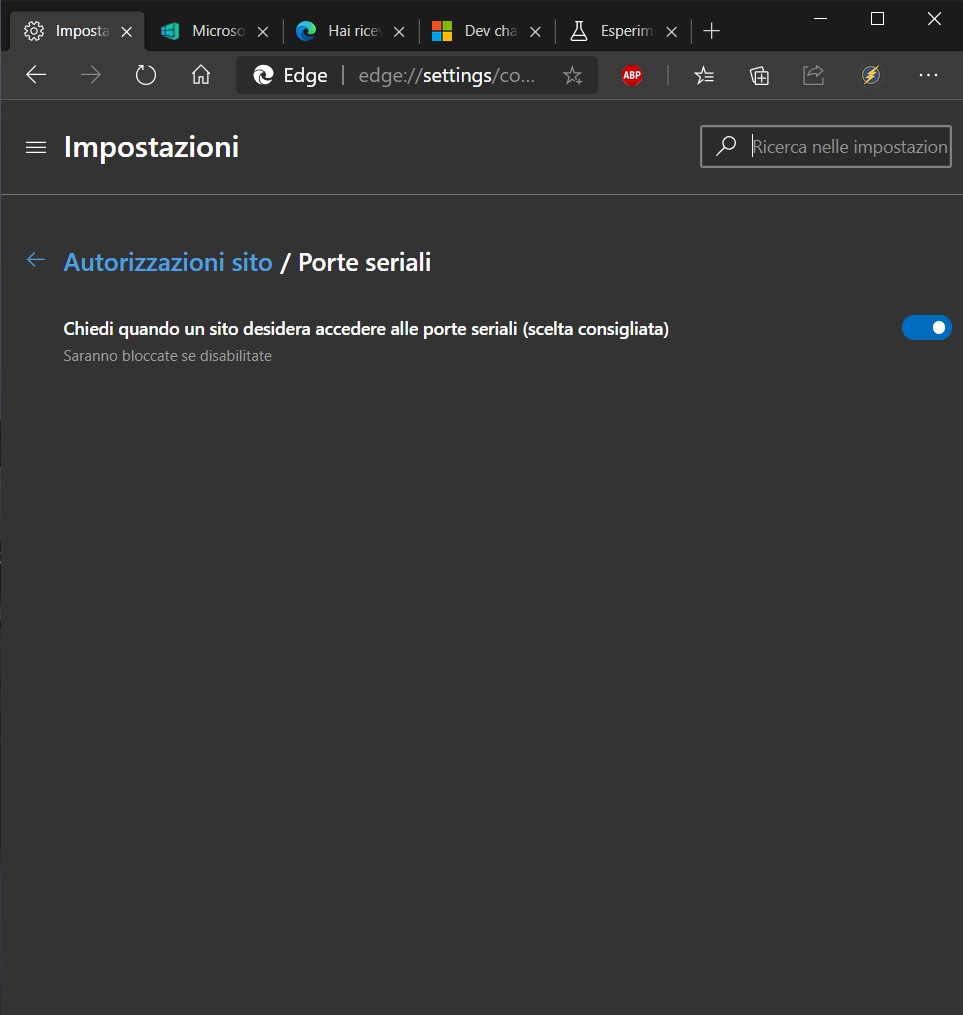Screen dimensions: 963x1015
Task: Open the three-dot Settings and more menu
Action: point(928,75)
